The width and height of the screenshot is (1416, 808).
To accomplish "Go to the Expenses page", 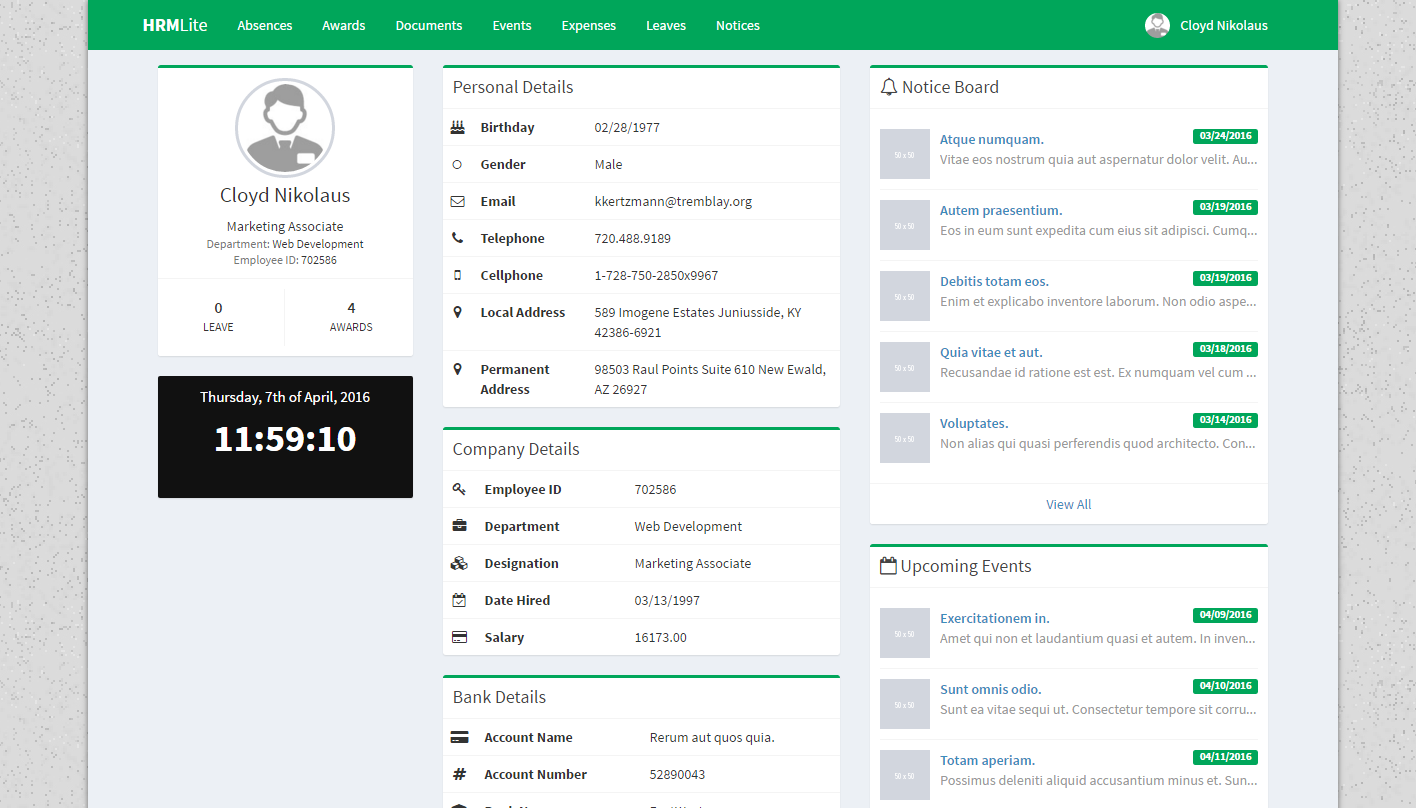I will click(589, 25).
